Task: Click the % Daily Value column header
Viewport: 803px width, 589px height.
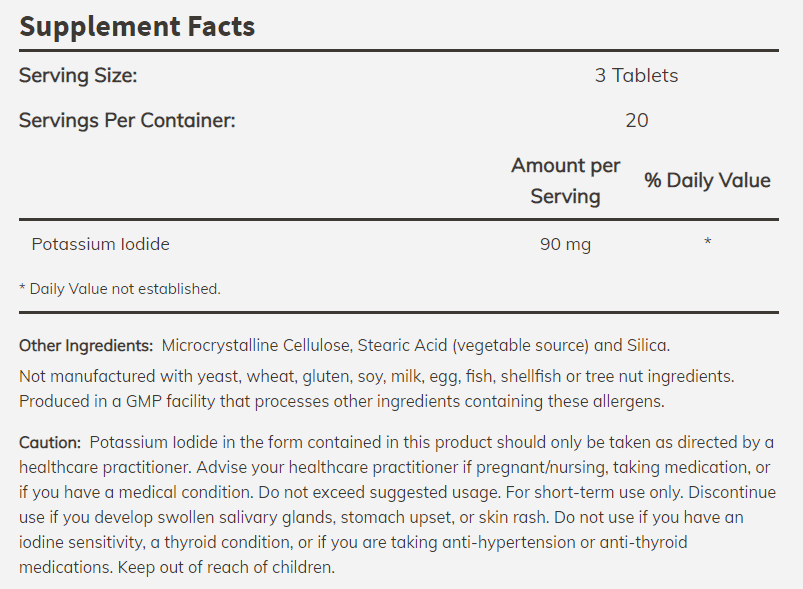Action: coord(707,180)
